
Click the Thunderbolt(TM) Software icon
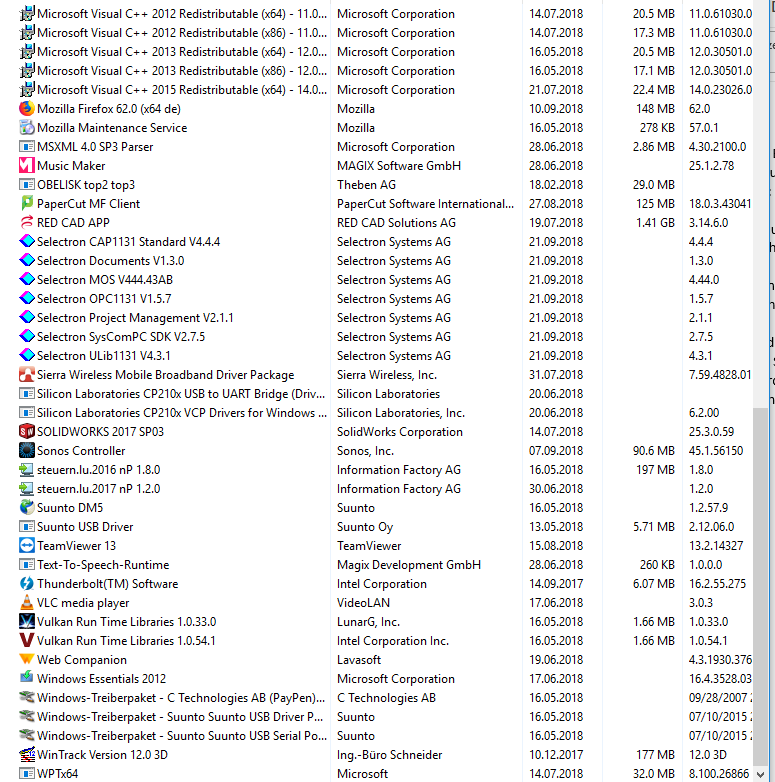coord(26,584)
